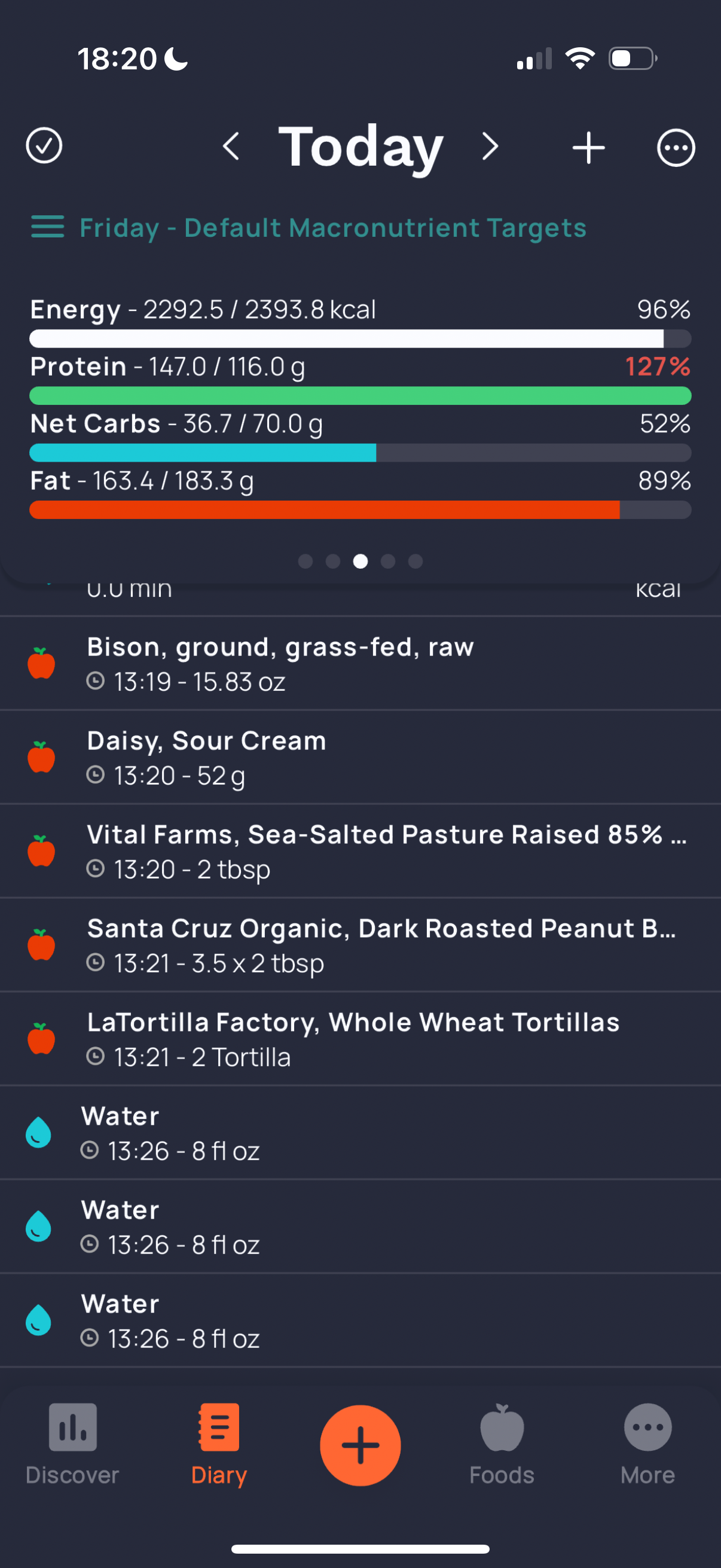Switch to the Discover tab
Image resolution: width=721 pixels, height=1568 pixels.
tap(72, 1445)
